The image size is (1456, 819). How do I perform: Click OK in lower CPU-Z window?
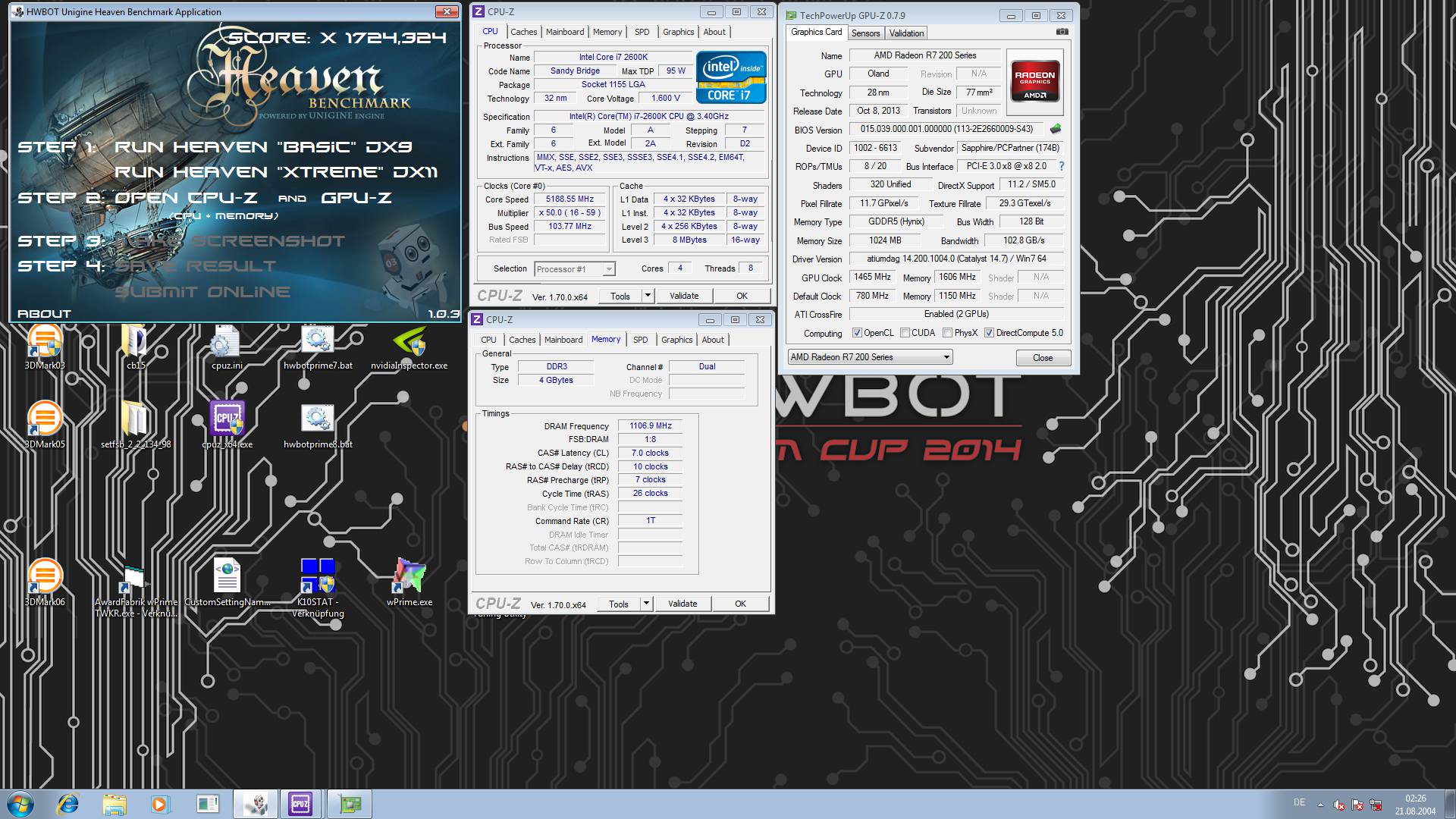click(740, 604)
